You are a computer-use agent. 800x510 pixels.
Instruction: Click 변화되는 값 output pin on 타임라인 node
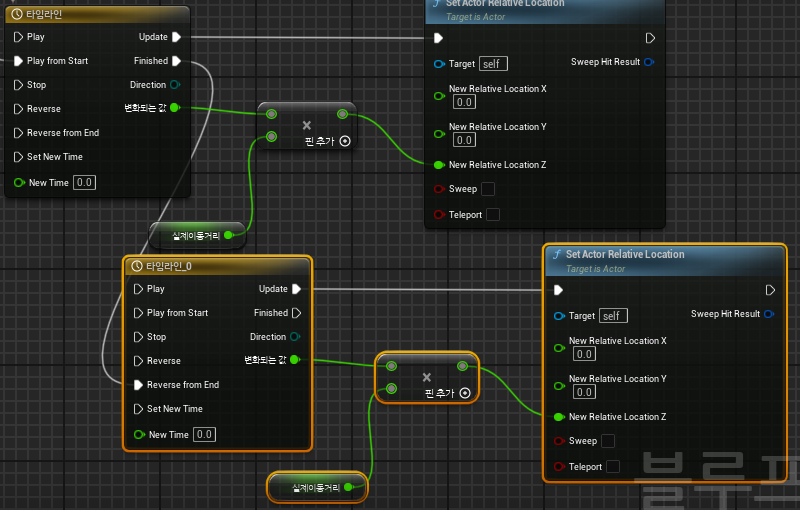click(x=175, y=108)
